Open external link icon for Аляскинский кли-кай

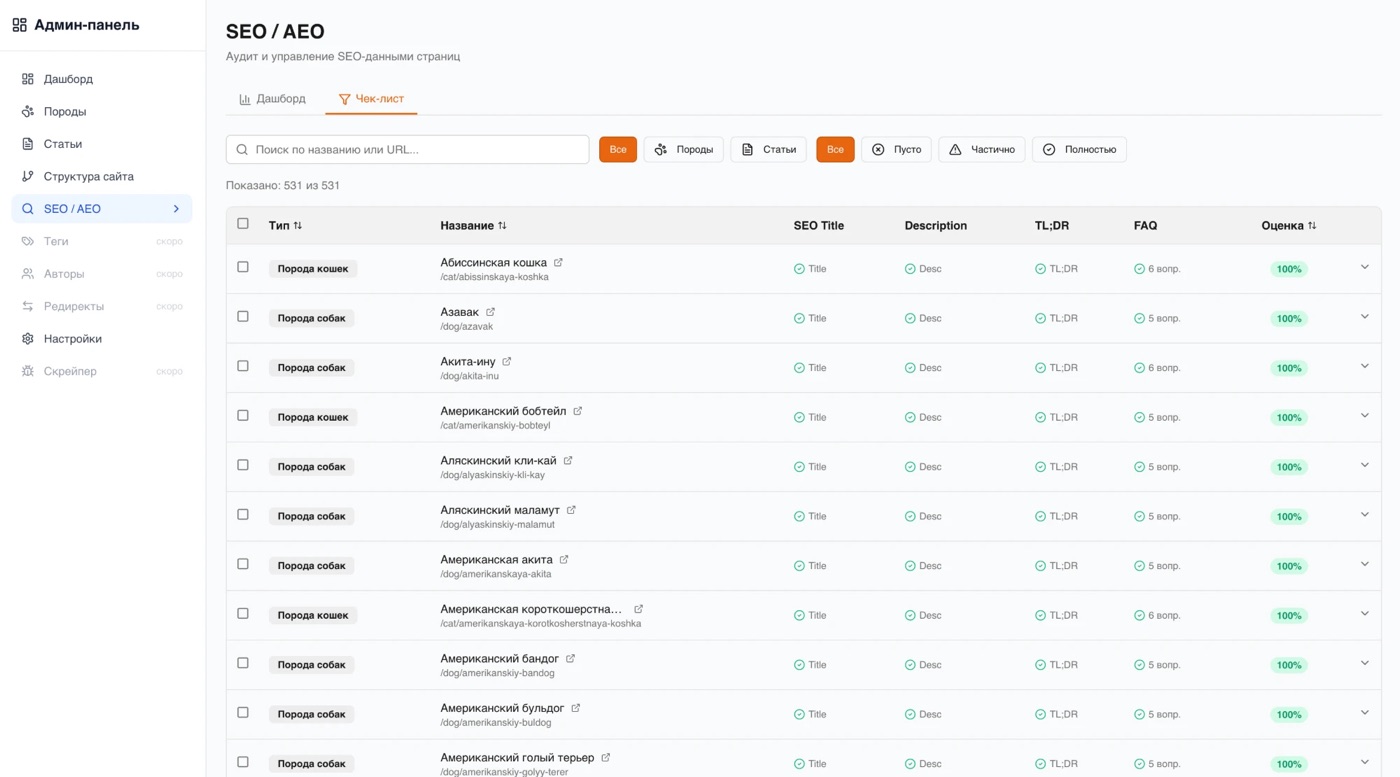pos(568,461)
